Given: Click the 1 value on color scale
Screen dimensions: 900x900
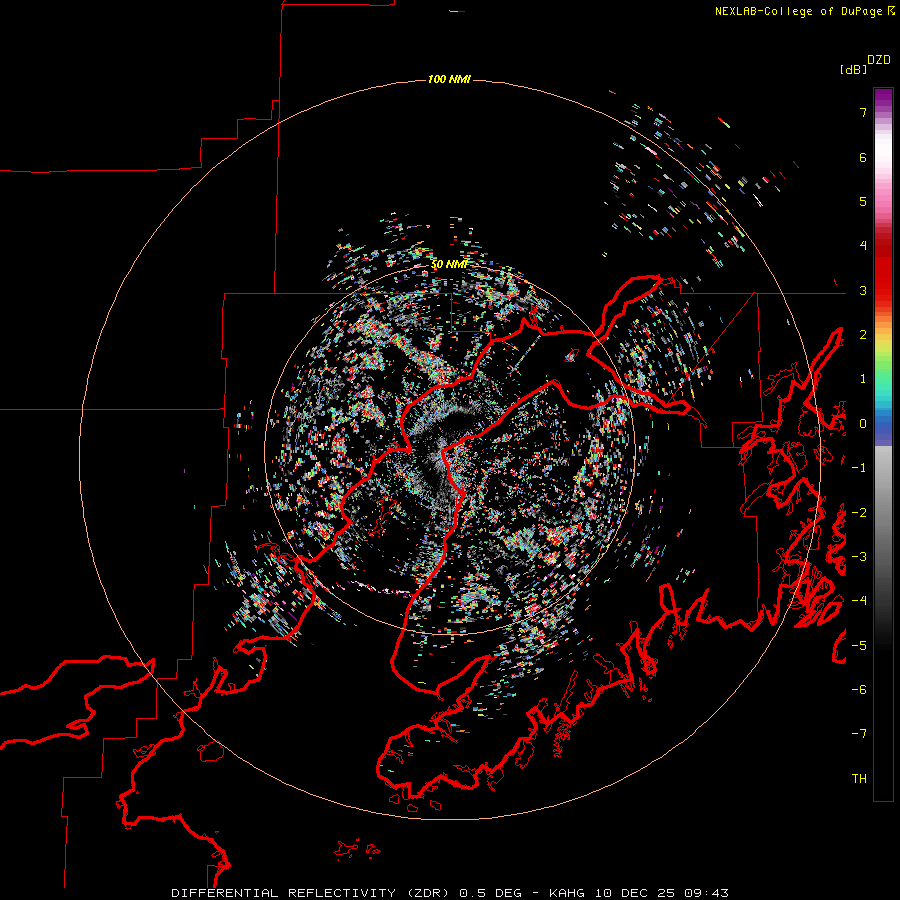Looking at the screenshot, I should pyautogui.click(x=863, y=379).
